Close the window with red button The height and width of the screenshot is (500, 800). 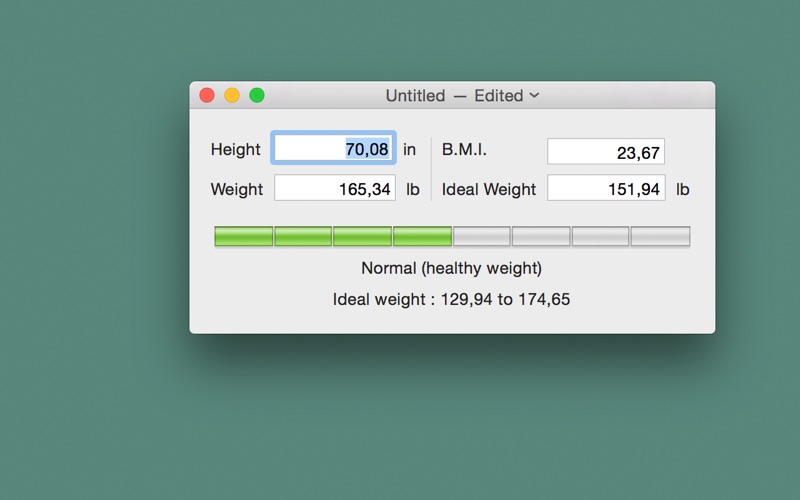207,95
